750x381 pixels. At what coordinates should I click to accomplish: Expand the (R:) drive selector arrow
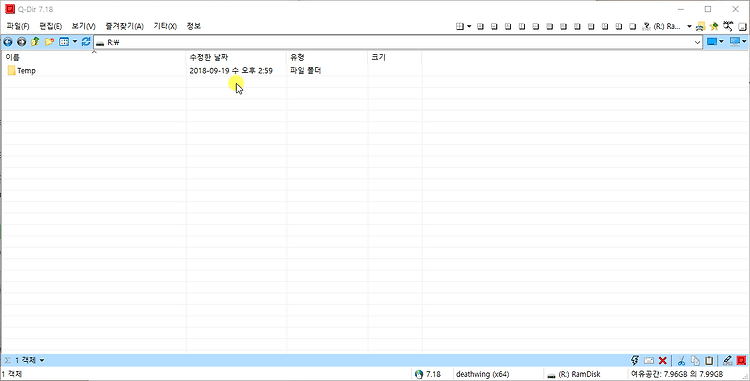pyautogui.click(x=689, y=26)
